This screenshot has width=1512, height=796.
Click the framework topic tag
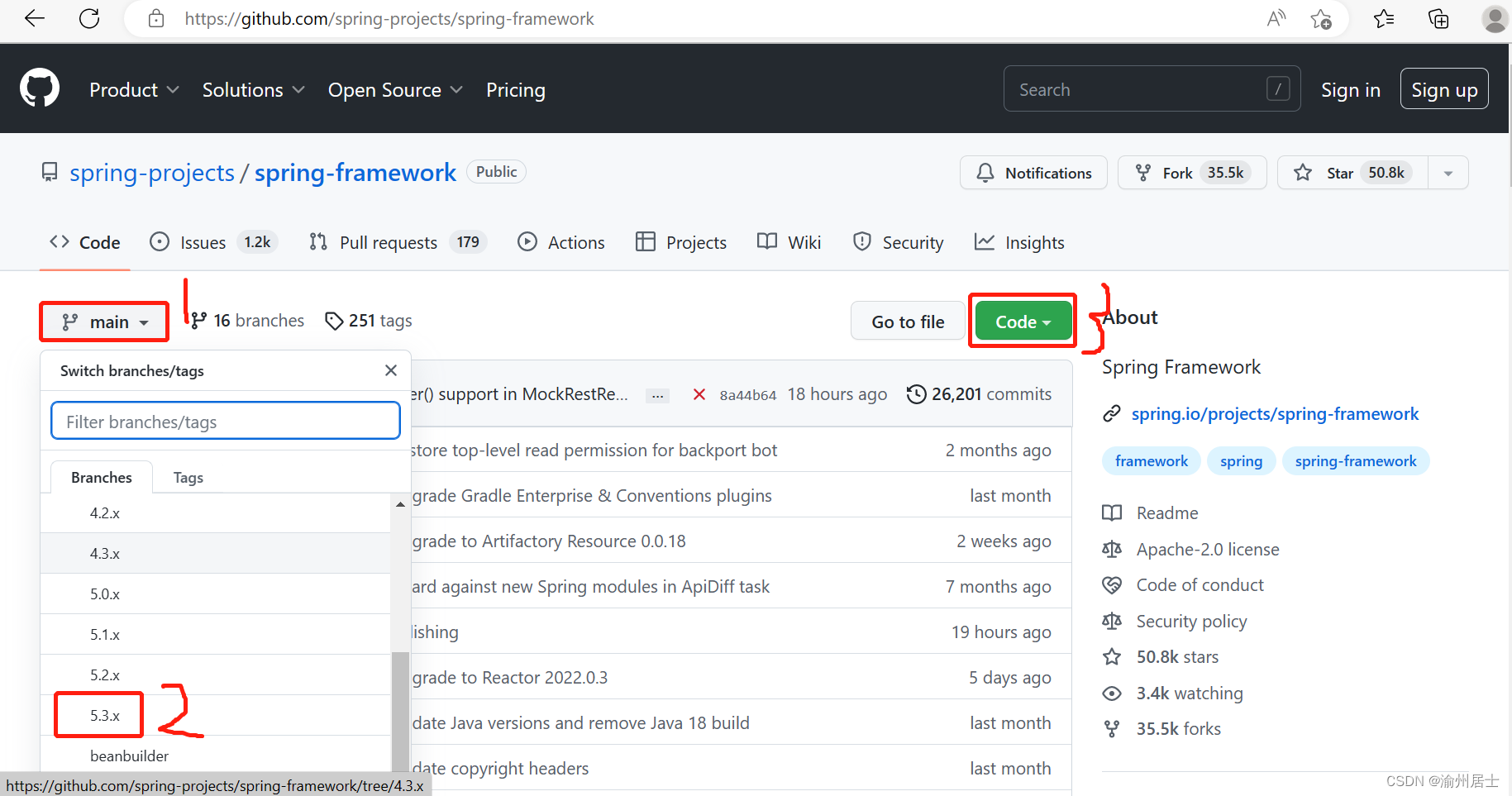[x=1152, y=461]
